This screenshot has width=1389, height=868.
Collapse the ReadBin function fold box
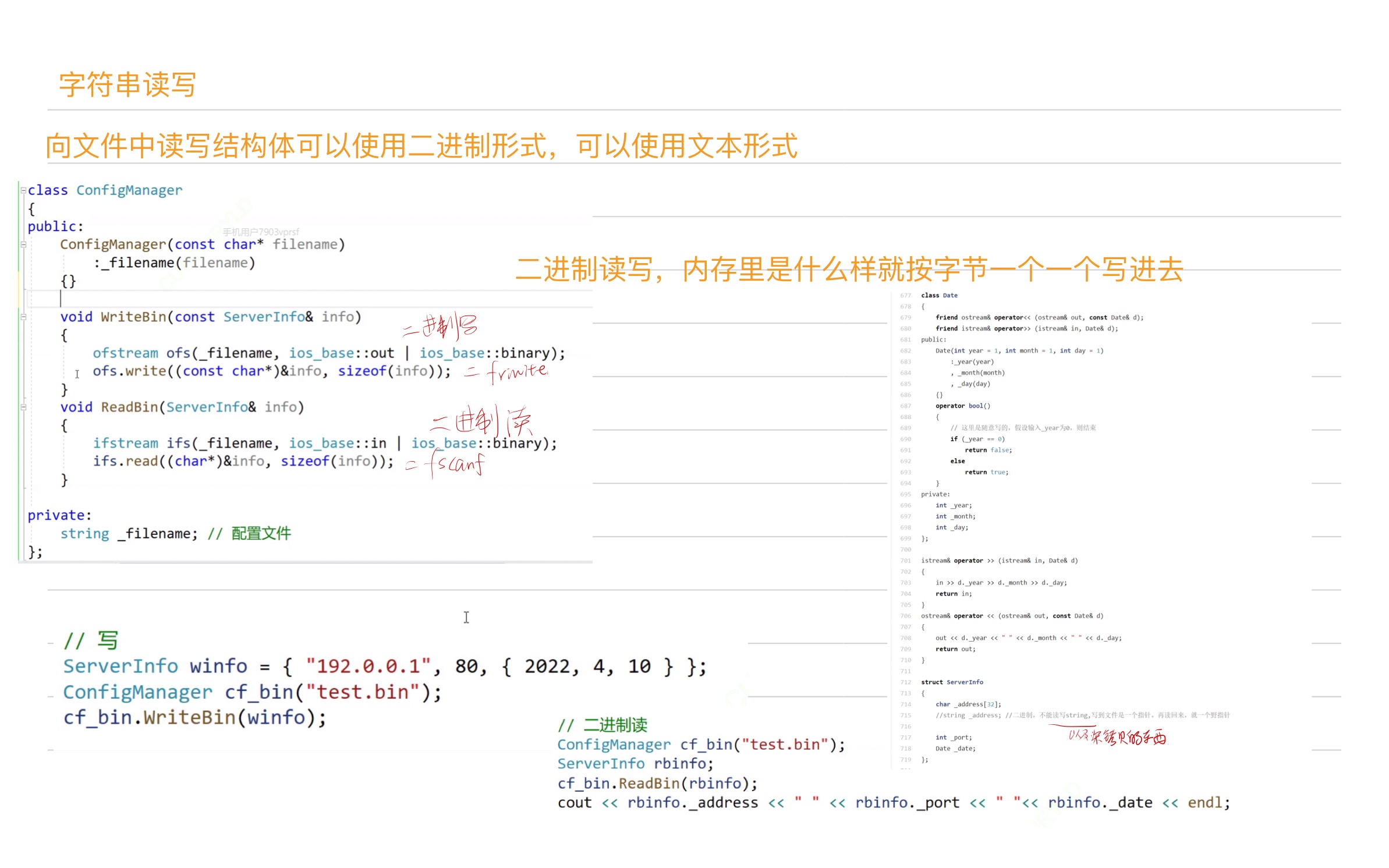(x=23, y=408)
